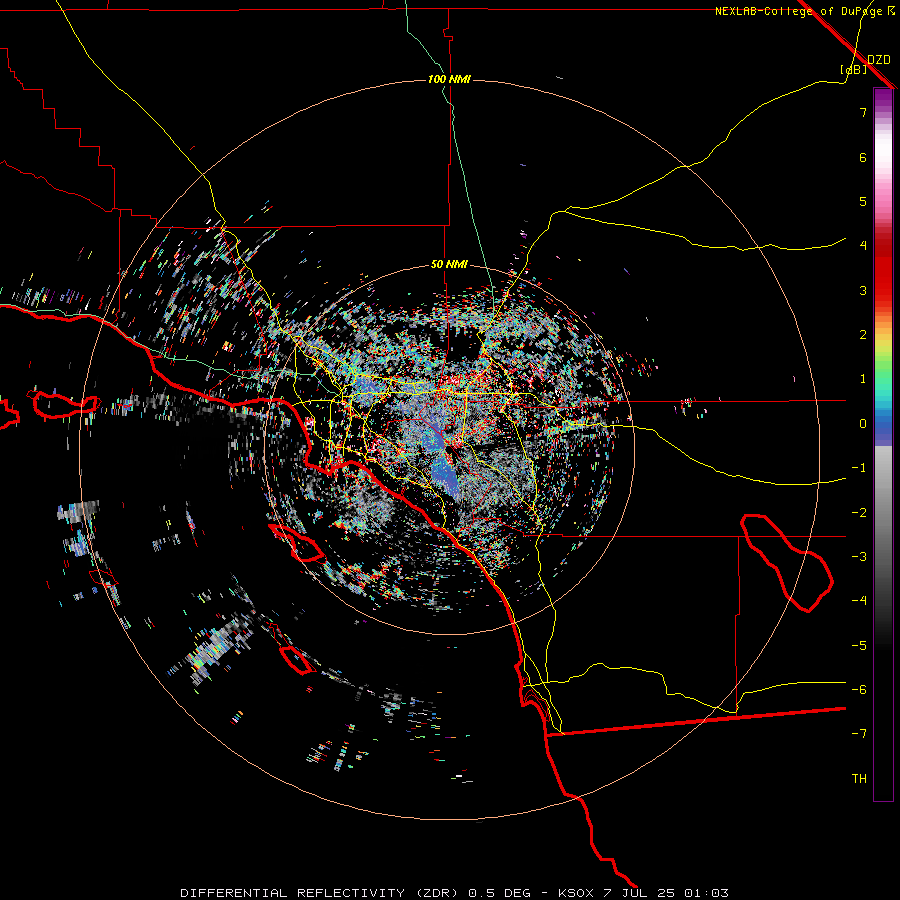Image resolution: width=900 pixels, height=900 pixels.
Task: Click the -1 value on color scale
Action: (859, 468)
